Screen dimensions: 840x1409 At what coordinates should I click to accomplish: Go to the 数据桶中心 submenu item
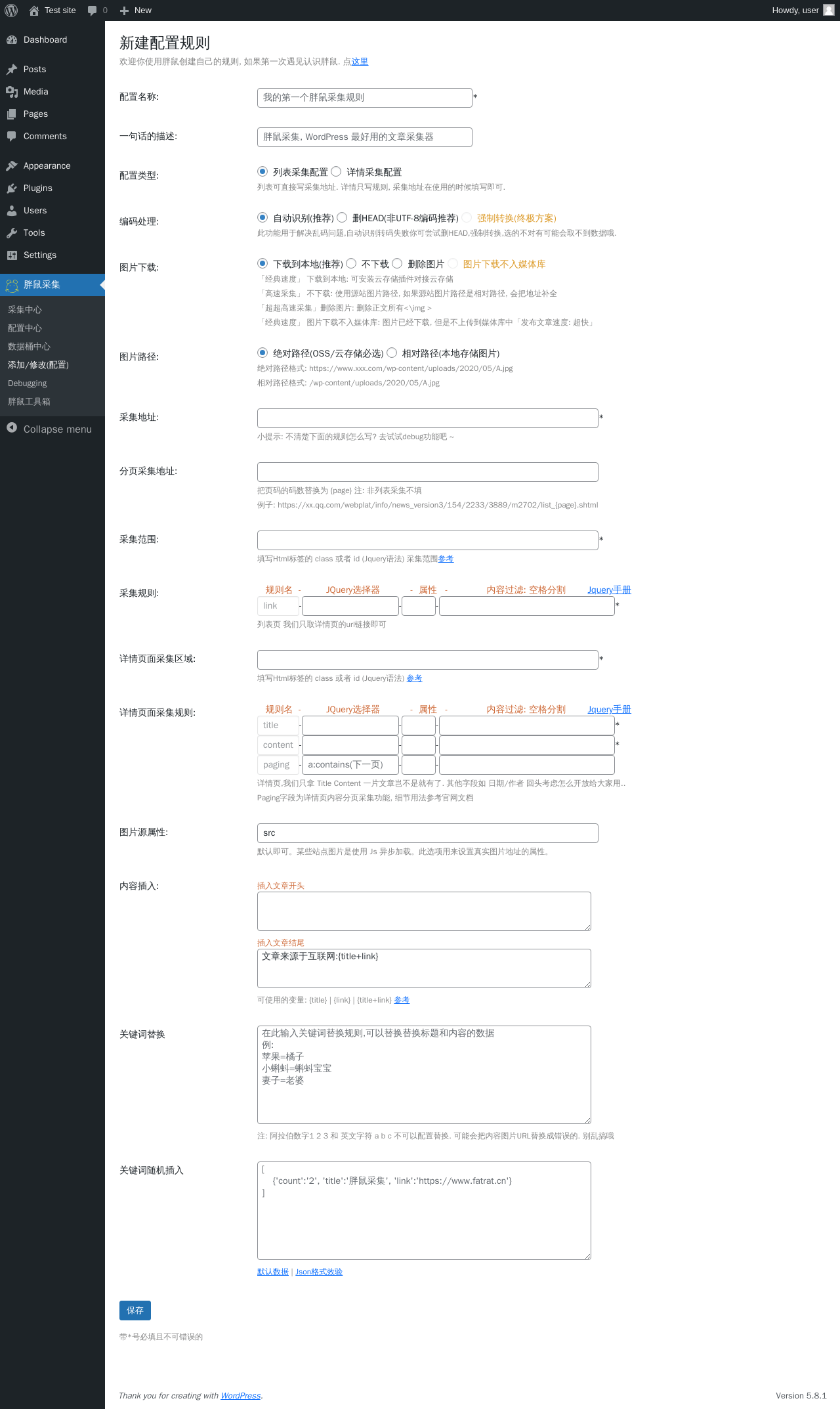[x=29, y=347]
